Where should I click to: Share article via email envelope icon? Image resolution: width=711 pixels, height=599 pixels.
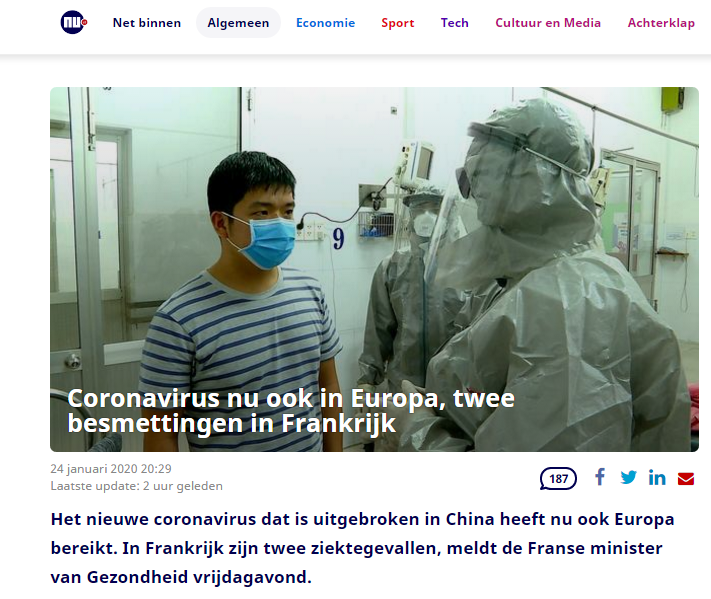click(686, 478)
